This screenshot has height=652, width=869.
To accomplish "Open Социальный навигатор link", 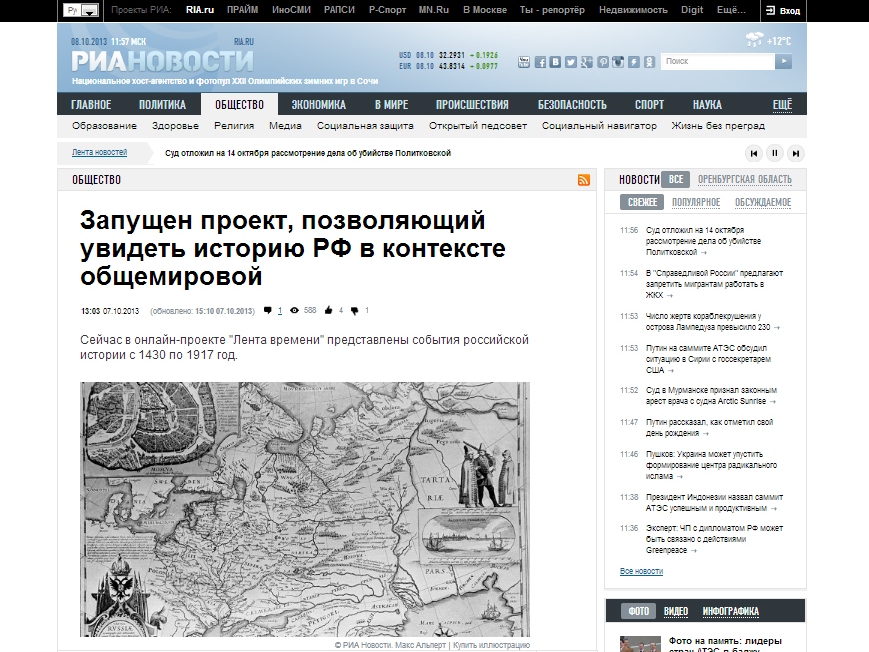I will (x=599, y=126).
